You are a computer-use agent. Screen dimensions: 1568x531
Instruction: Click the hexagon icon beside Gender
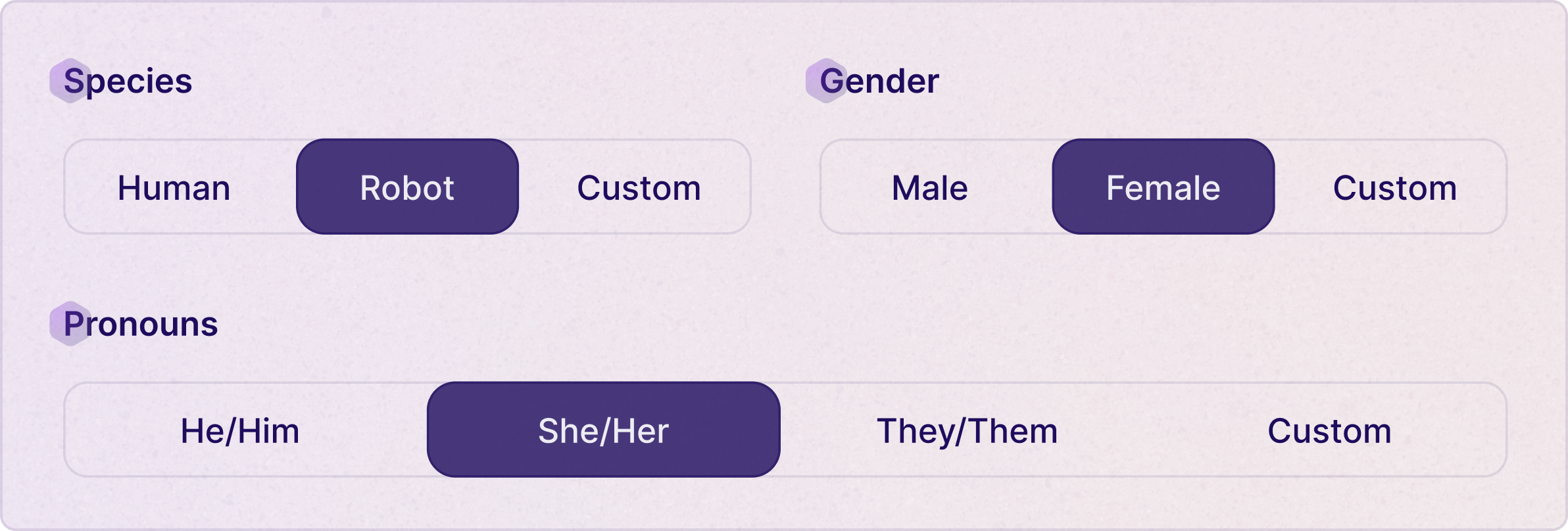tap(826, 81)
